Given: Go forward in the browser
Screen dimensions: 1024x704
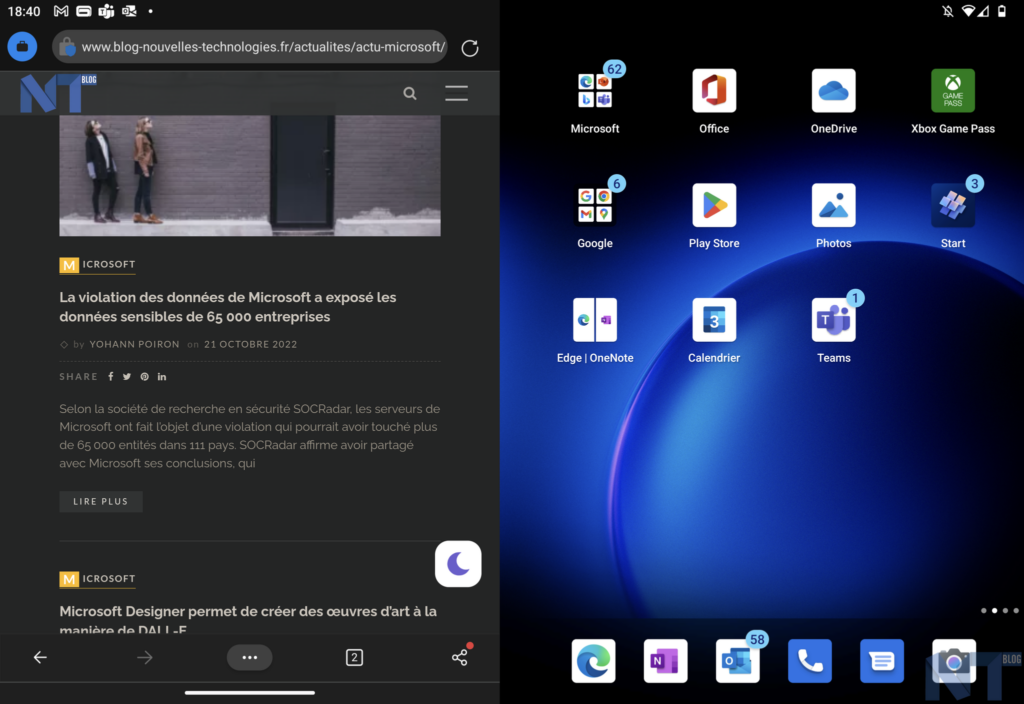Looking at the screenshot, I should [x=145, y=657].
